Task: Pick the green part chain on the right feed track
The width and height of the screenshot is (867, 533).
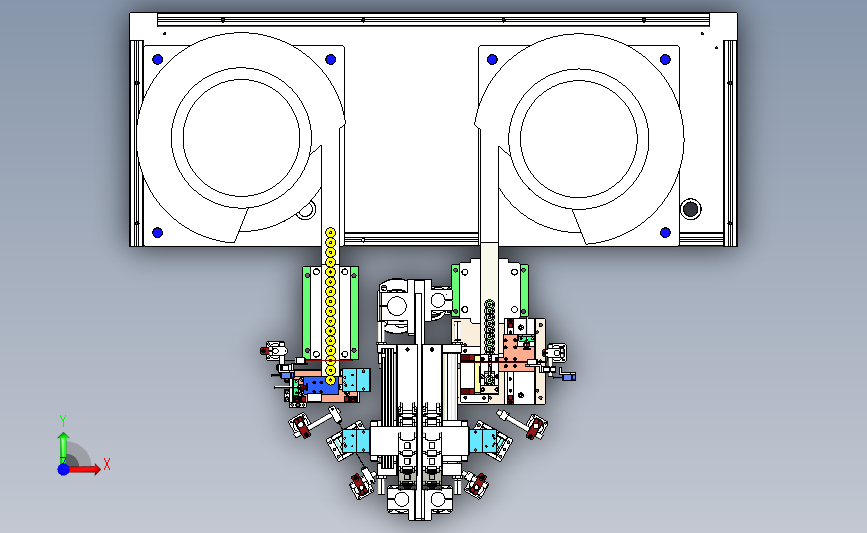Action: tap(489, 327)
